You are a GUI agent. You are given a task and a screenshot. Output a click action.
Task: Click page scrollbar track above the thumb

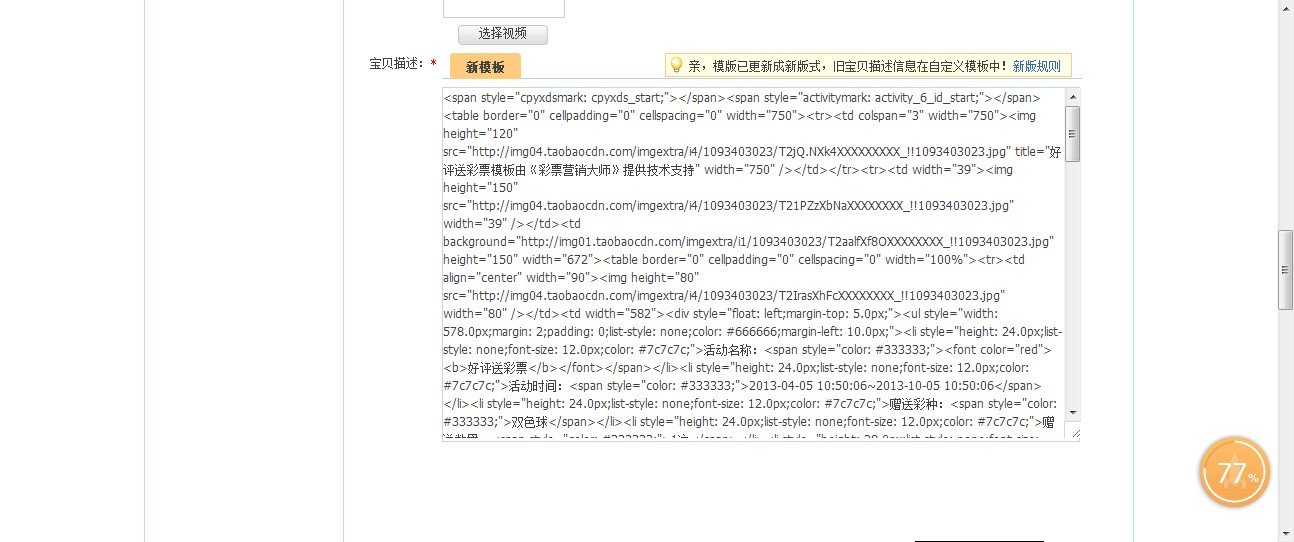coord(1286,120)
